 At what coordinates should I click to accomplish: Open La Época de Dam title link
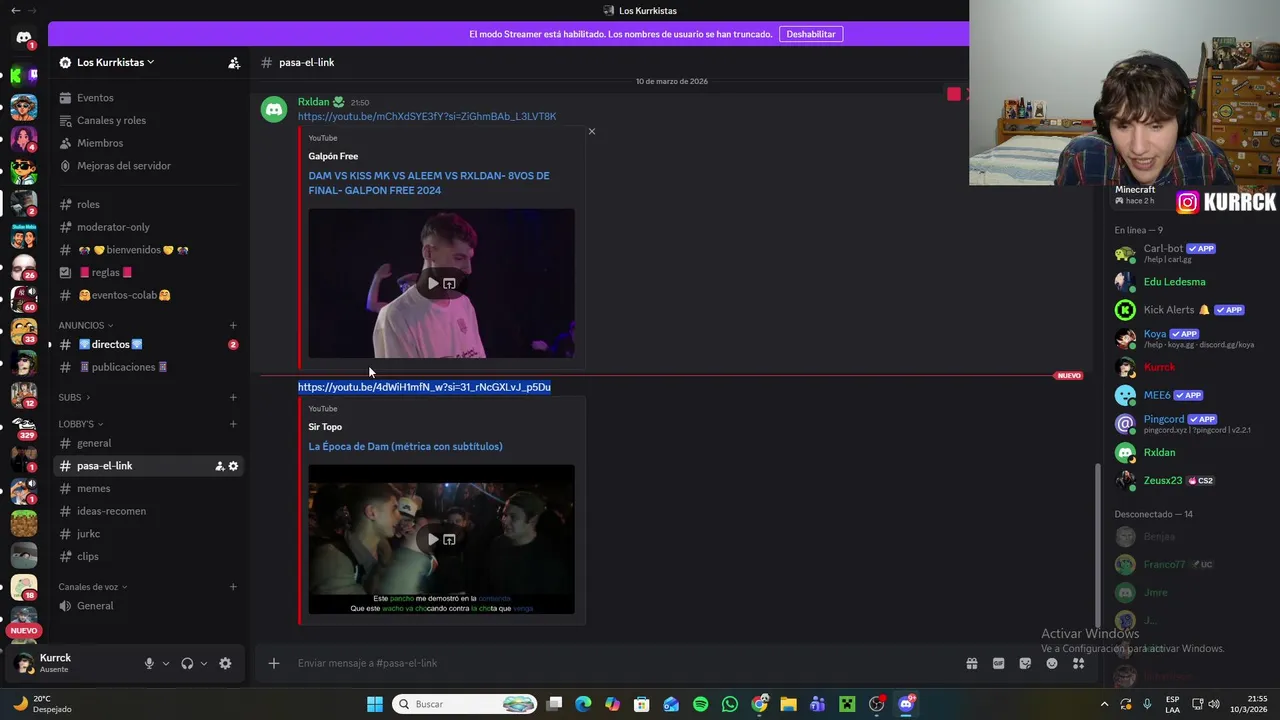(405, 447)
